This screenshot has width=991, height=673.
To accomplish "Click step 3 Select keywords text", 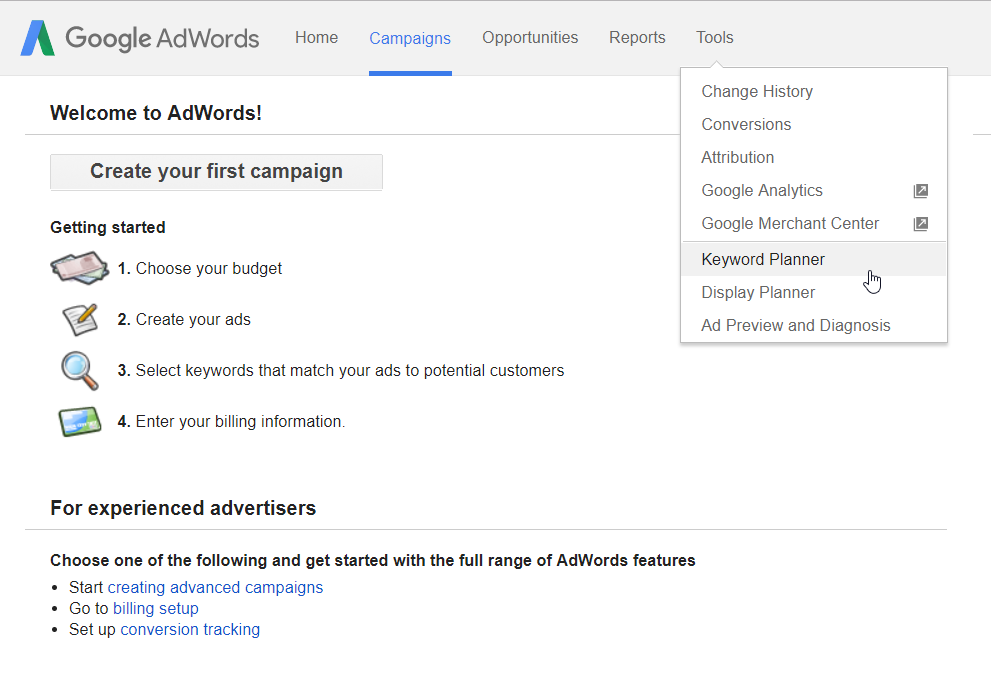I will [341, 370].
